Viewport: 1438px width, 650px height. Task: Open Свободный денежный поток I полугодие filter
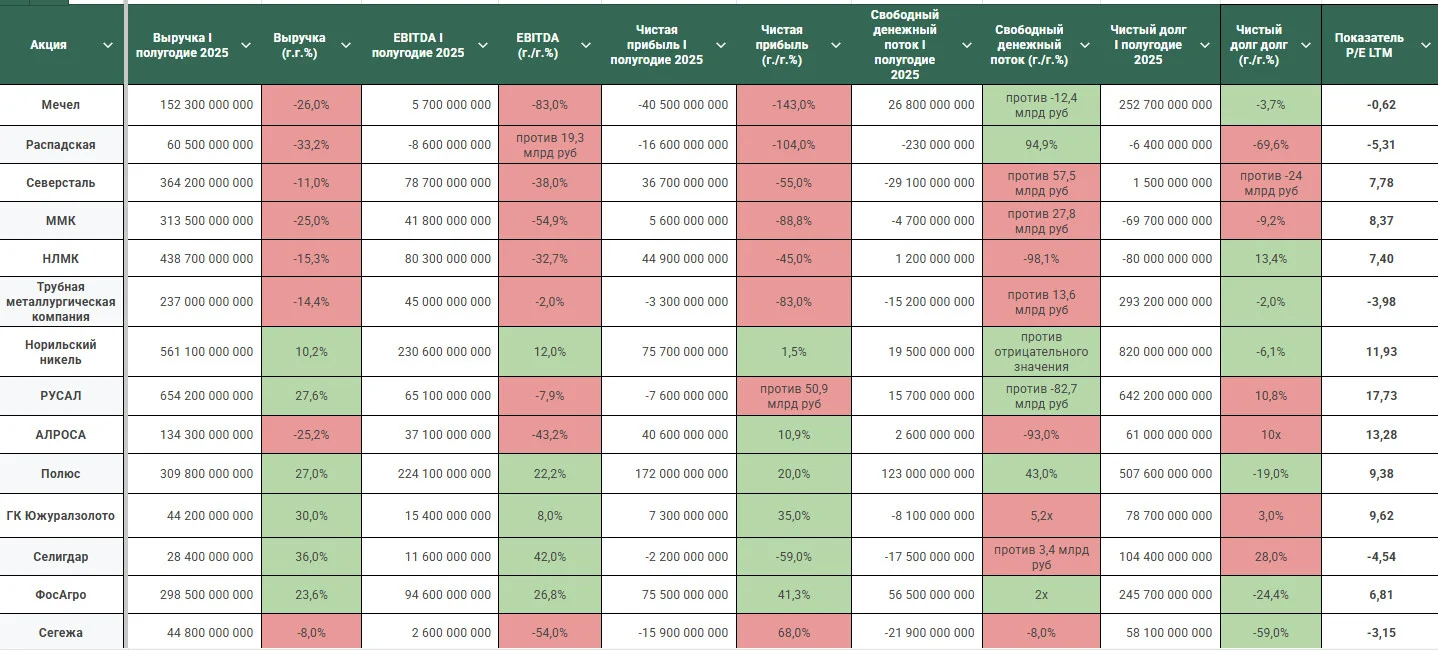pos(967,45)
